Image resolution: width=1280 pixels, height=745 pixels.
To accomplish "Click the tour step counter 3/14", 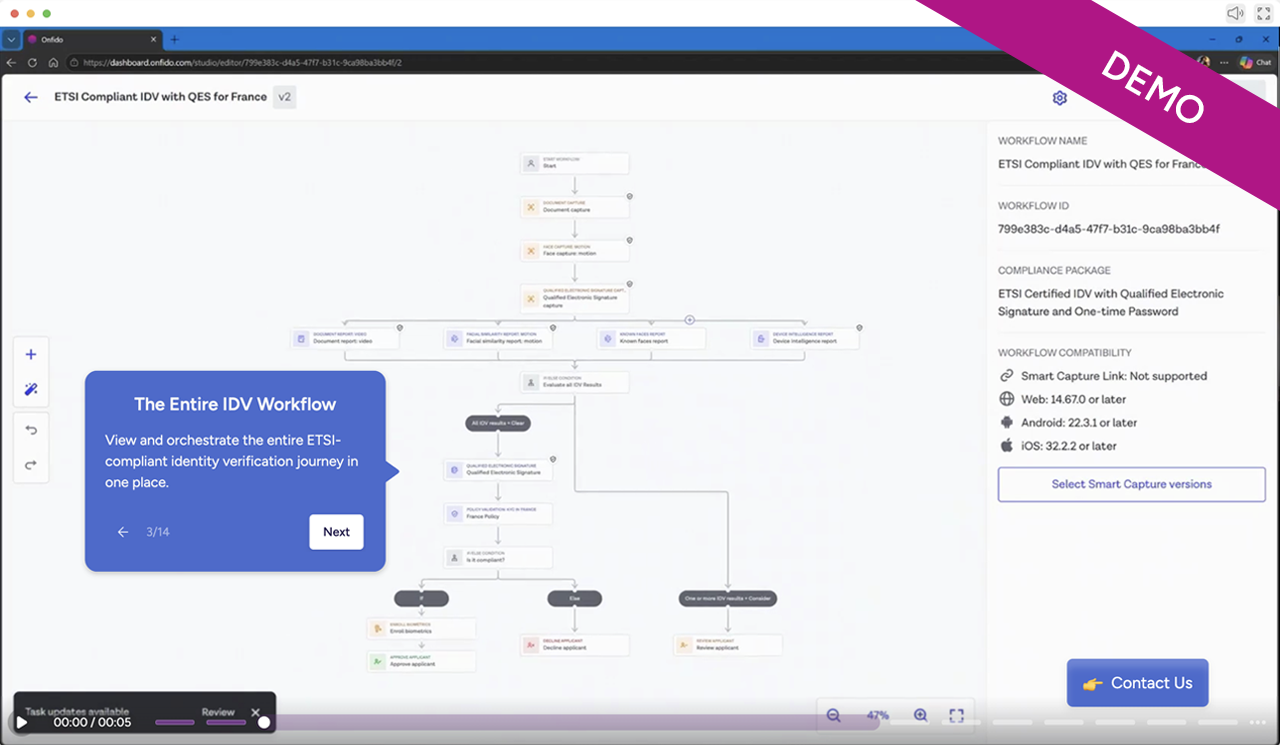I will pos(158,532).
